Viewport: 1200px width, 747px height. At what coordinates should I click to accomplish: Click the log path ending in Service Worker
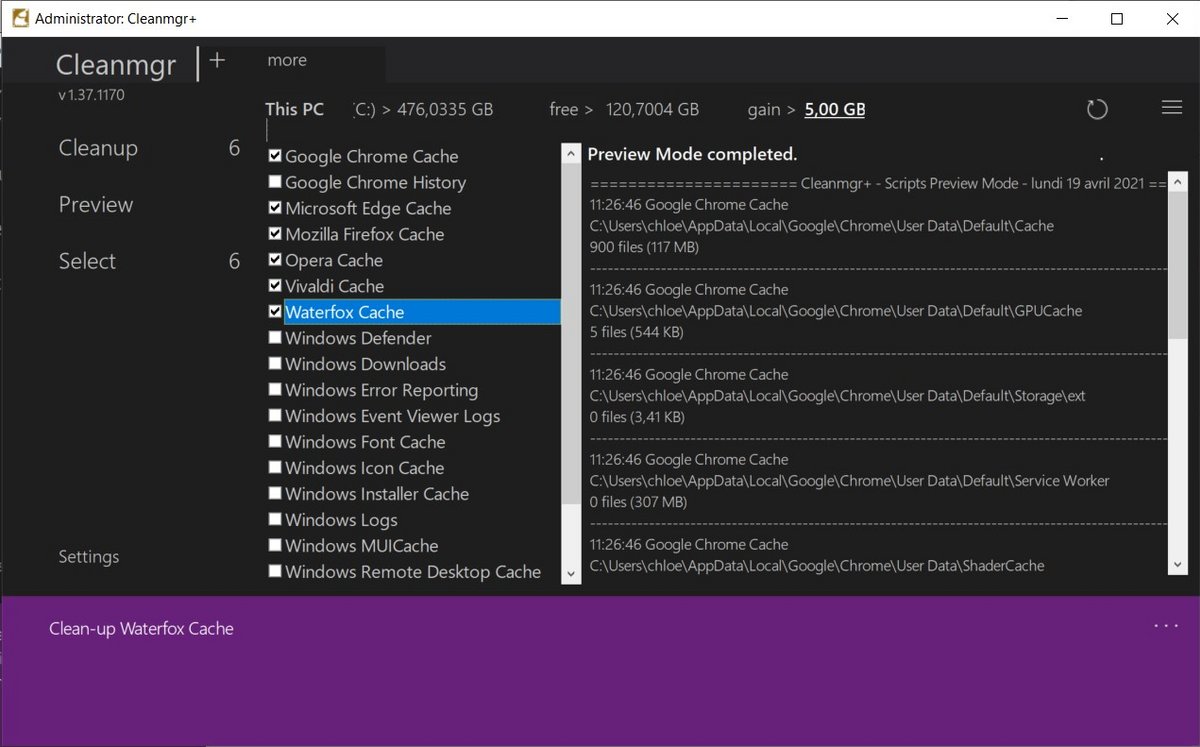click(x=849, y=481)
